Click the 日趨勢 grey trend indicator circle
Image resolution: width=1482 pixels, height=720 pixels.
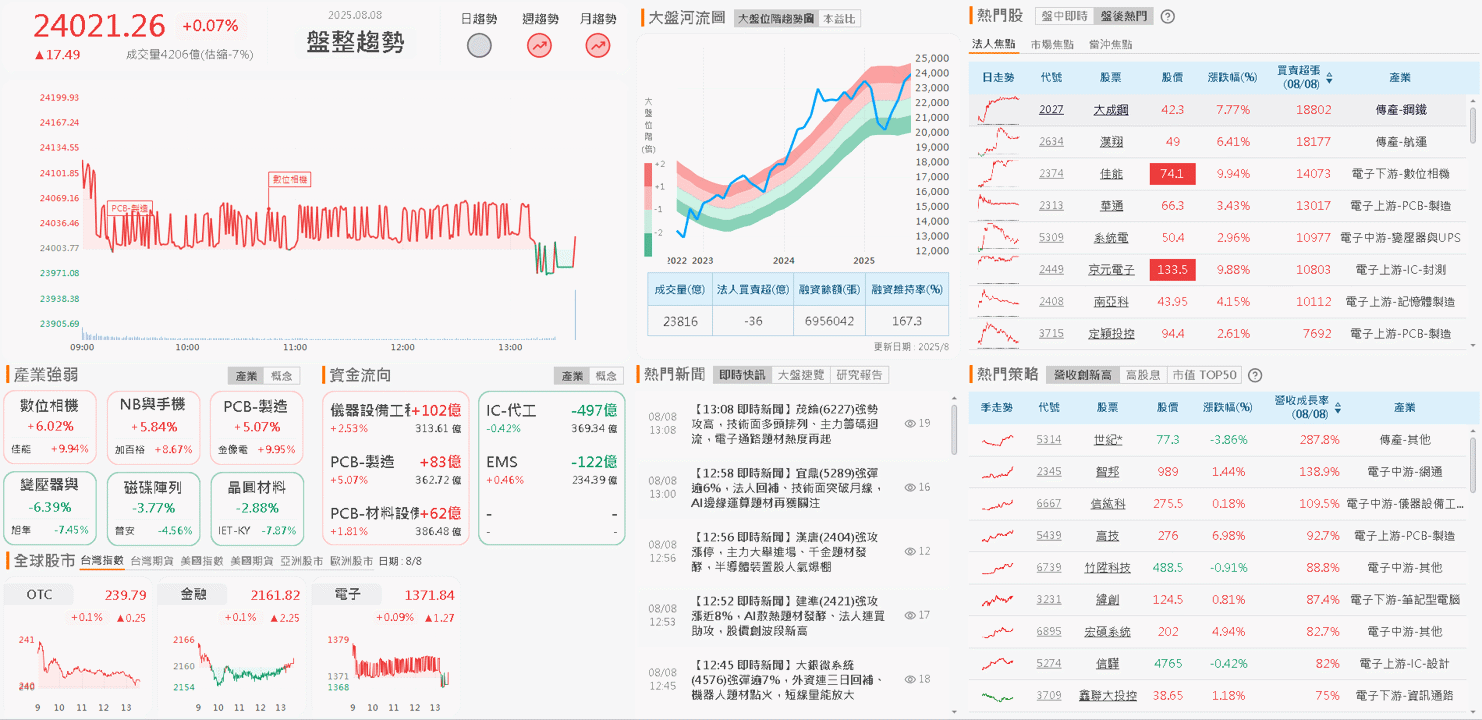(480, 45)
